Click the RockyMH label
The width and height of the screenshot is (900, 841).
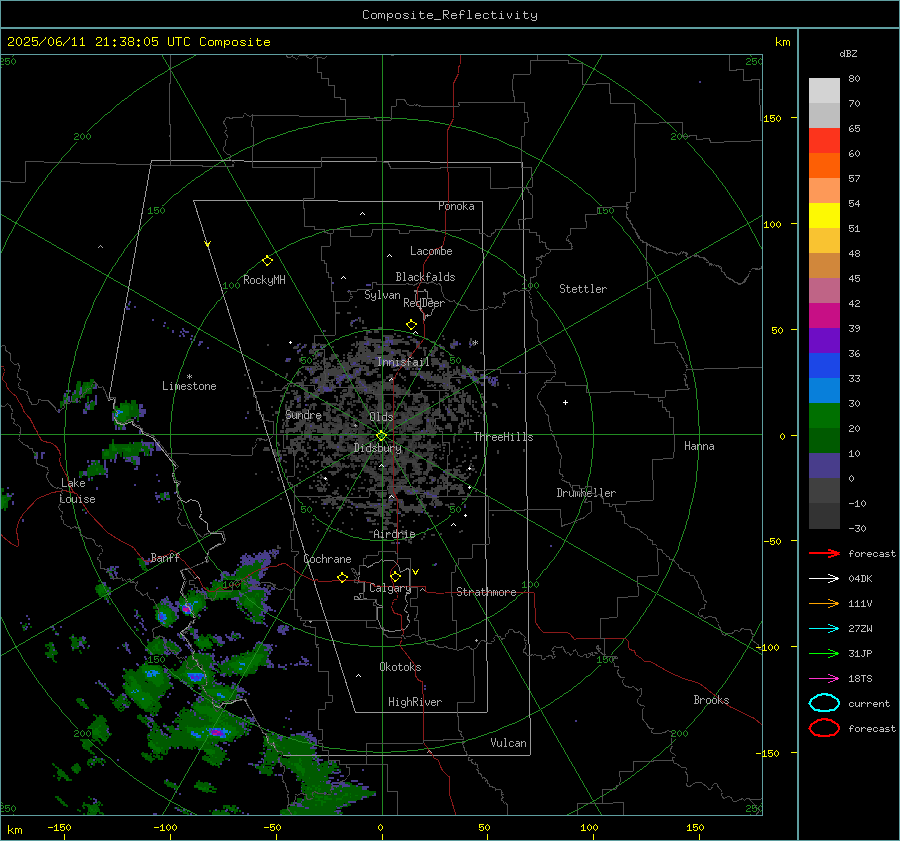[x=264, y=280]
